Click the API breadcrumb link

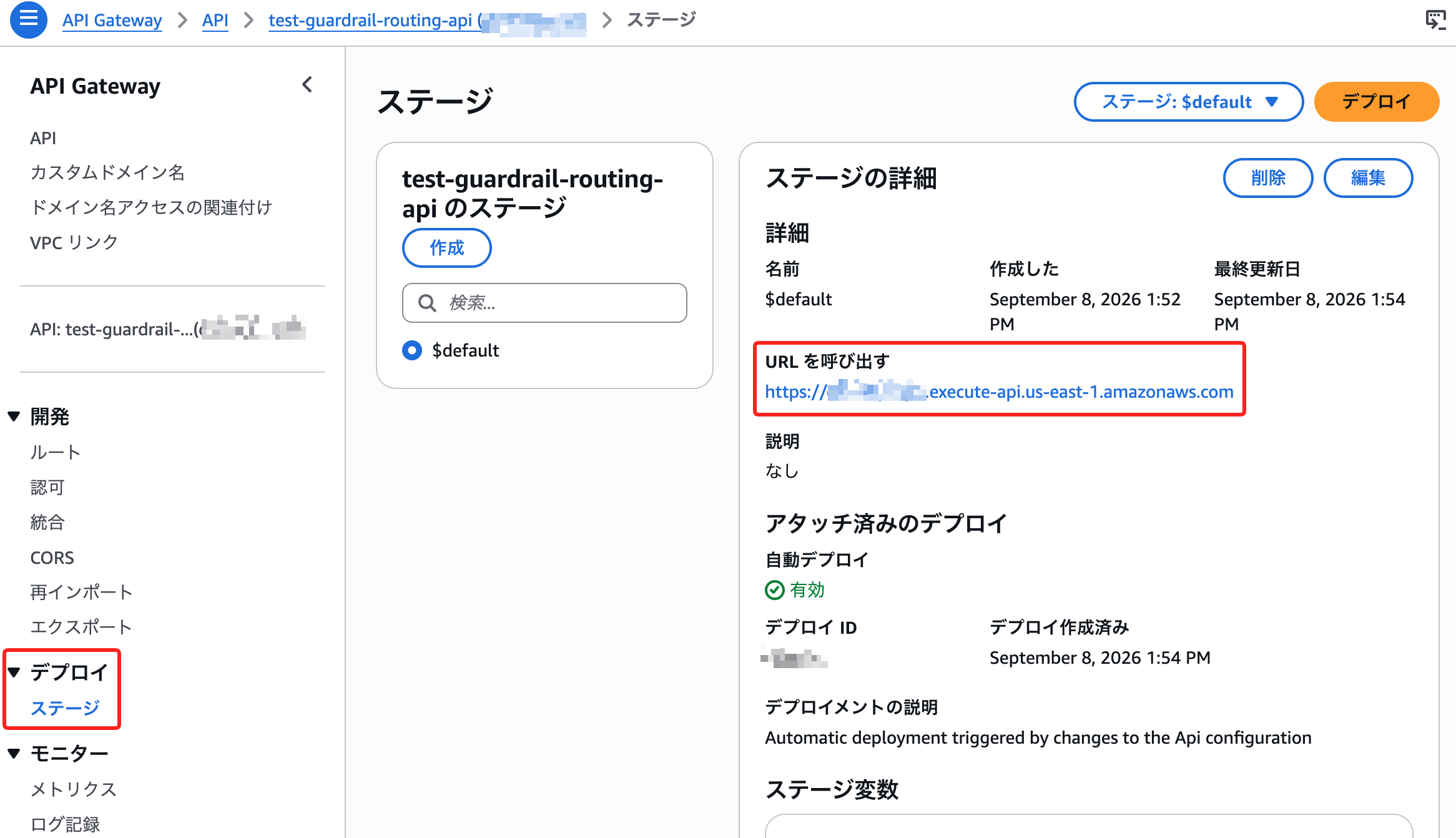point(215,20)
